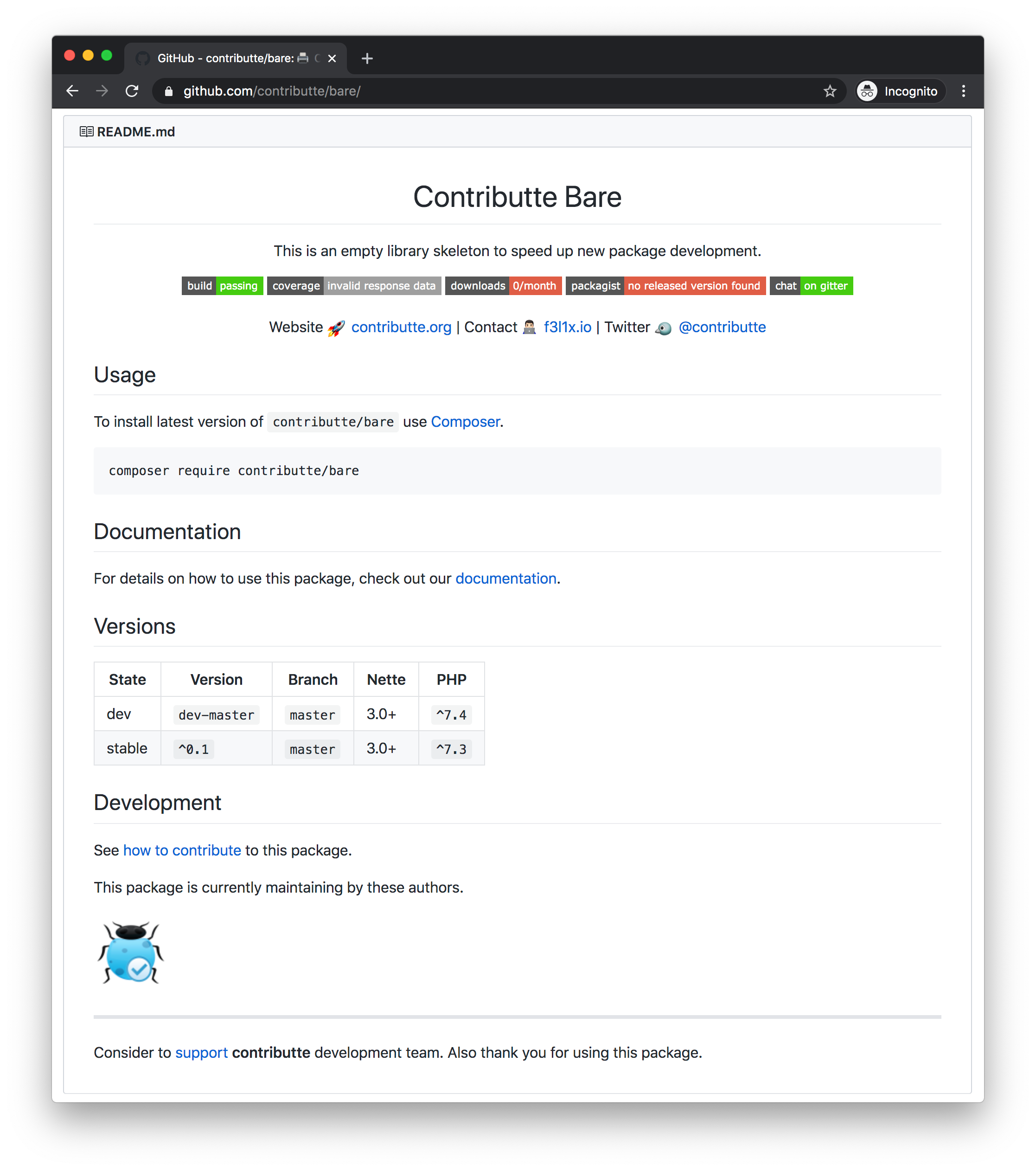Reload the page with the refresh icon
Image resolution: width=1036 pixels, height=1171 pixels.
click(x=132, y=91)
